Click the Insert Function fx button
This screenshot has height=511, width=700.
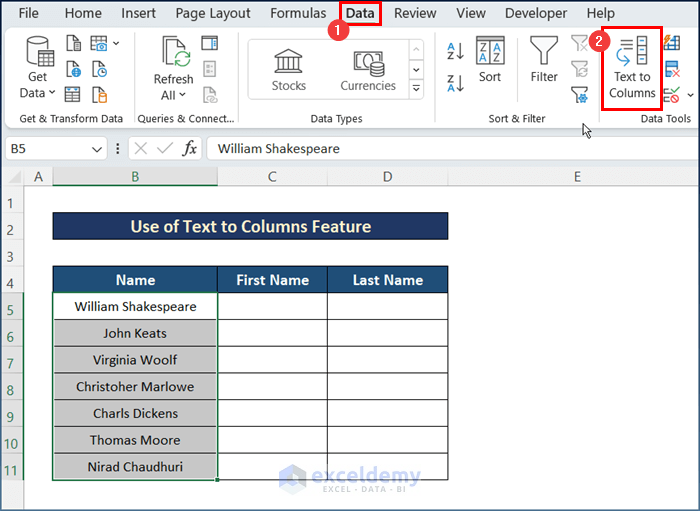click(190, 148)
